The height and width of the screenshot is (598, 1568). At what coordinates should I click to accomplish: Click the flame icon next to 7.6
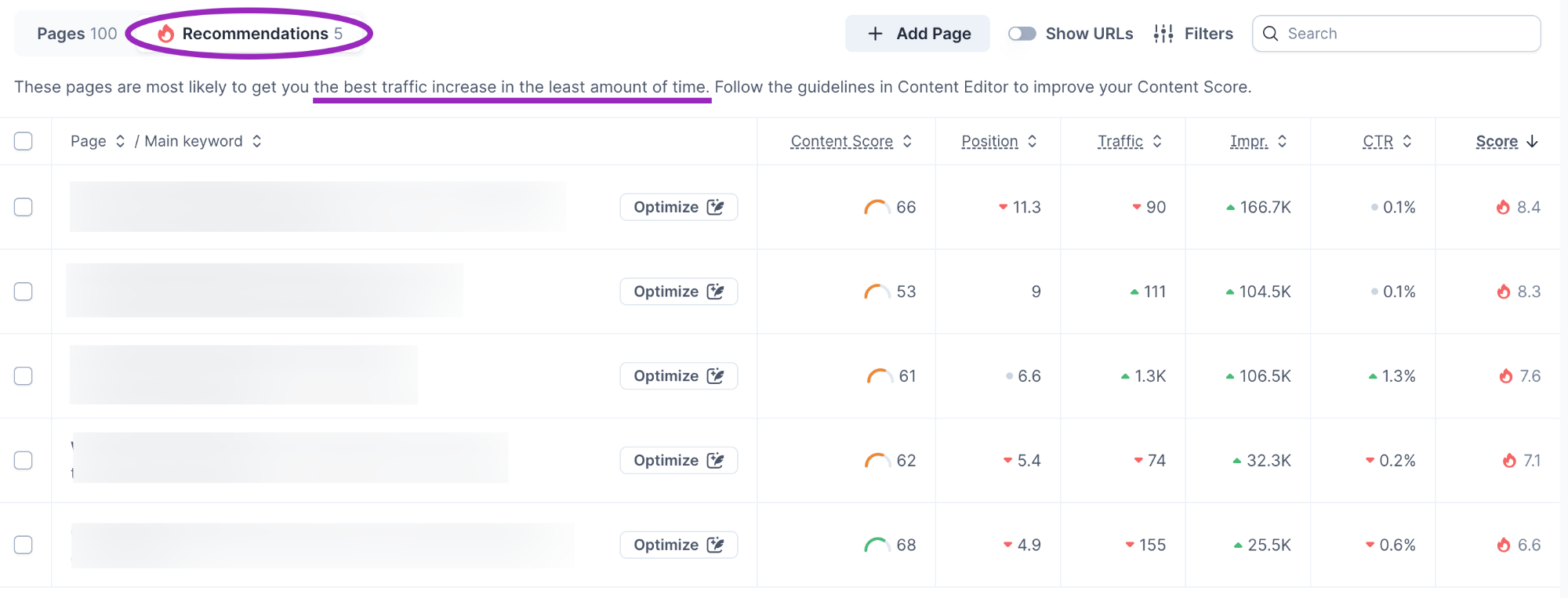tap(1506, 376)
